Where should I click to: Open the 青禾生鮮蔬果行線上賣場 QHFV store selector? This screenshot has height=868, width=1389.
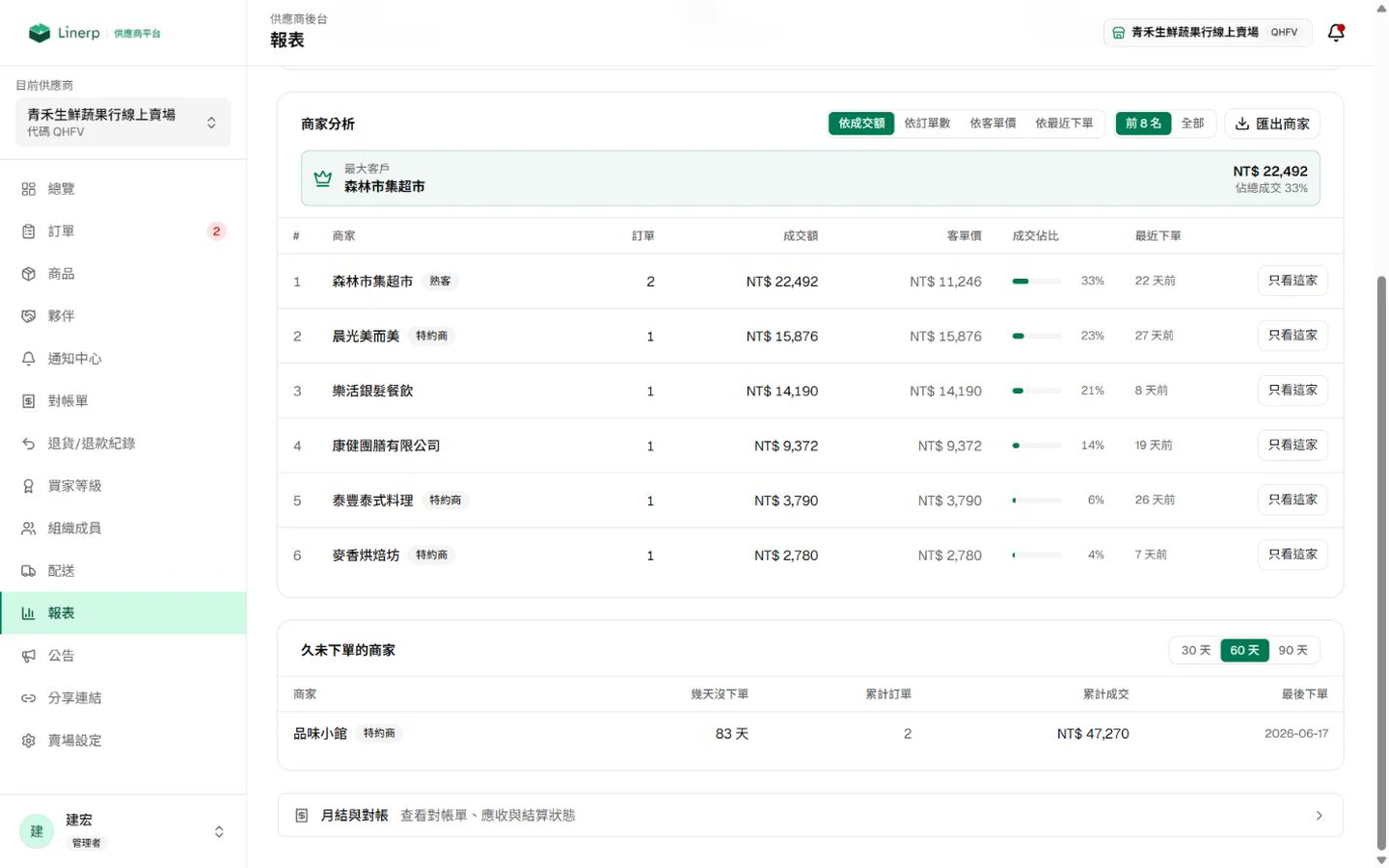1208,33
